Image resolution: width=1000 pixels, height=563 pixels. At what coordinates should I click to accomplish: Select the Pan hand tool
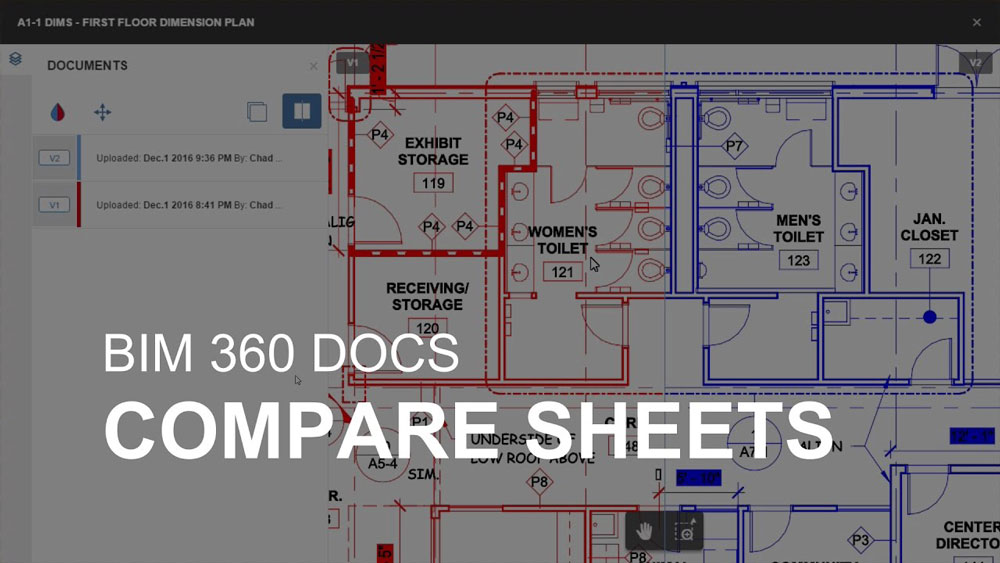645,530
